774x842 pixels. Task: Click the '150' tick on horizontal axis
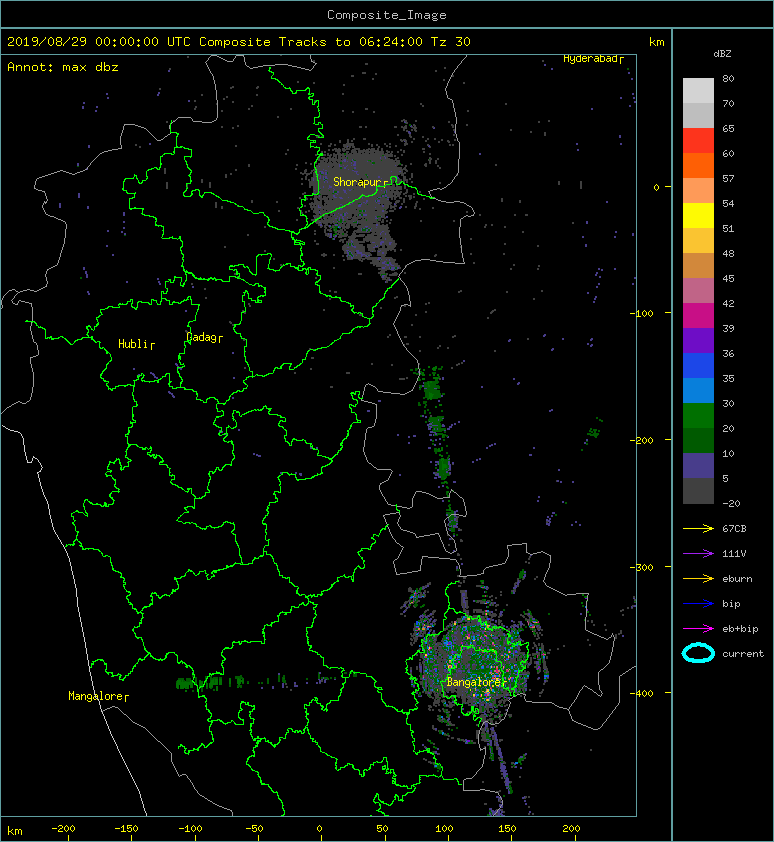point(508,829)
